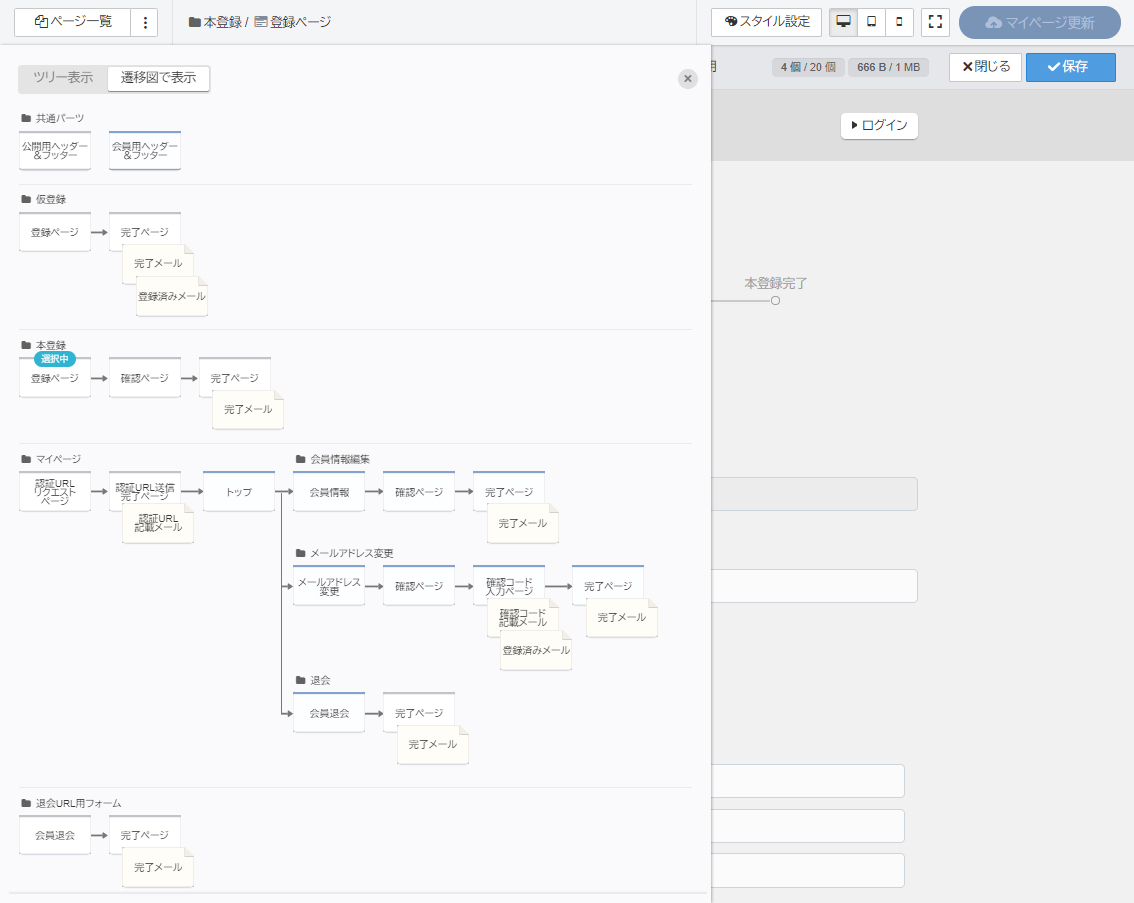This screenshot has width=1134, height=903.
Task: Select メールアドレス変更 page node
Action: 329,586
